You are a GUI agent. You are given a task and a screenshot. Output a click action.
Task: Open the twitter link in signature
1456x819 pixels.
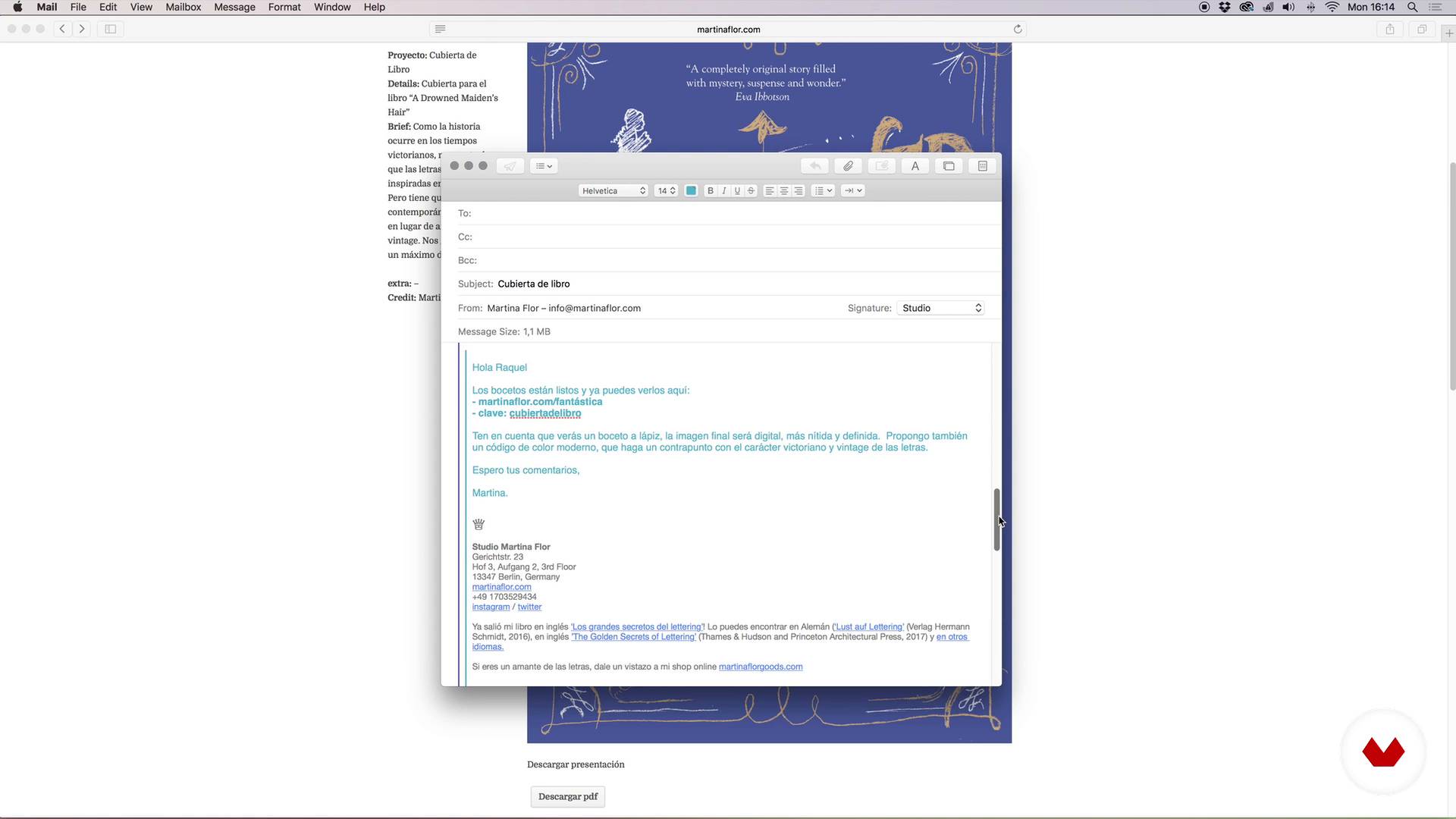(529, 607)
